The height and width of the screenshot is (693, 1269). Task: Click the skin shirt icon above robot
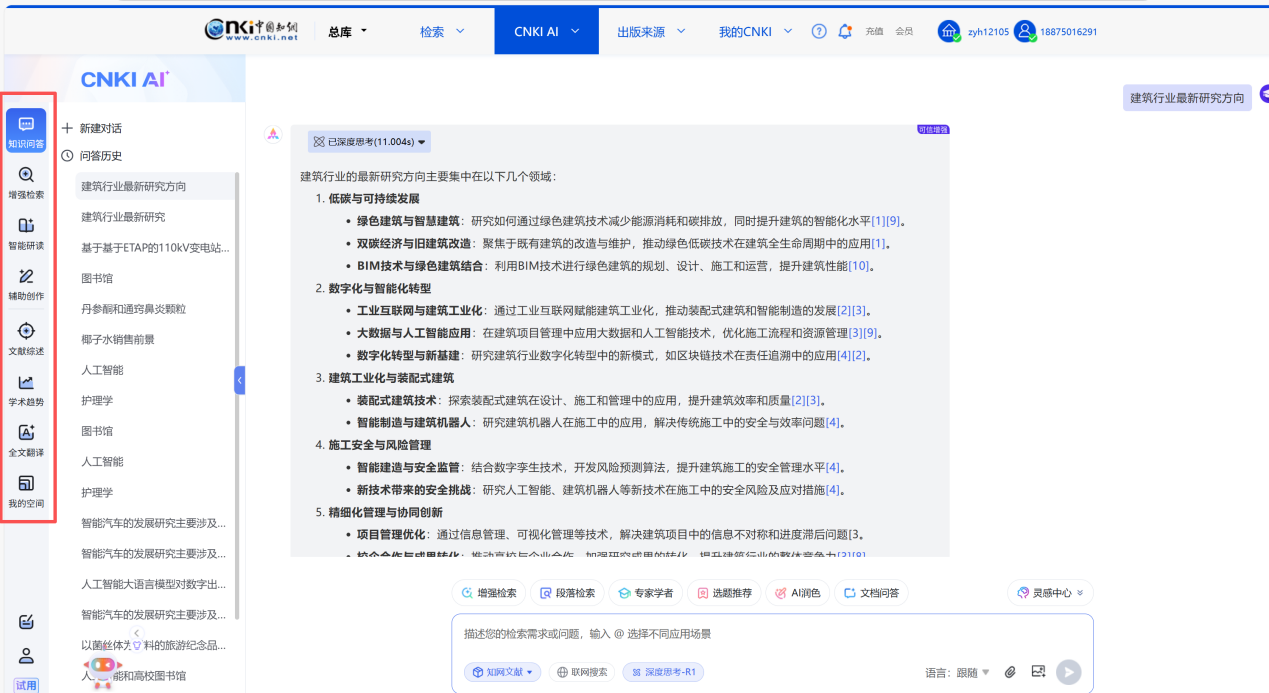137,646
